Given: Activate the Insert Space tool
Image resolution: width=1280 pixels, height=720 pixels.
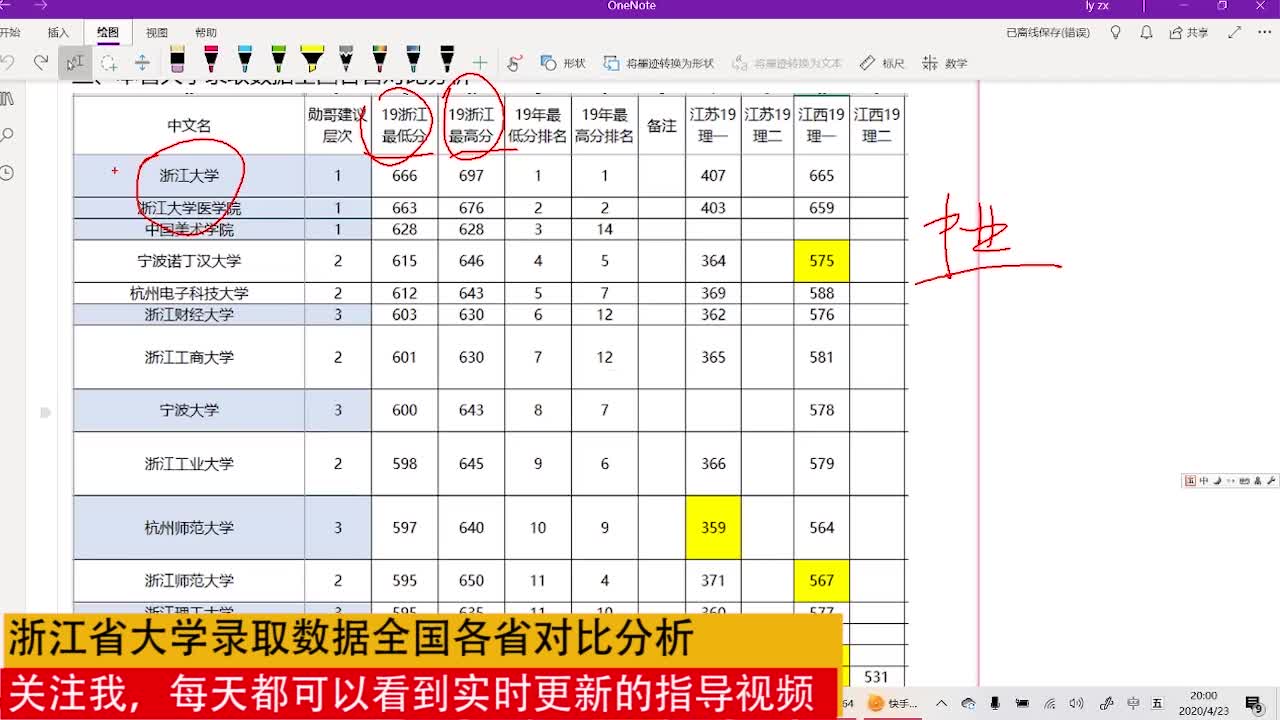Looking at the screenshot, I should (142, 63).
